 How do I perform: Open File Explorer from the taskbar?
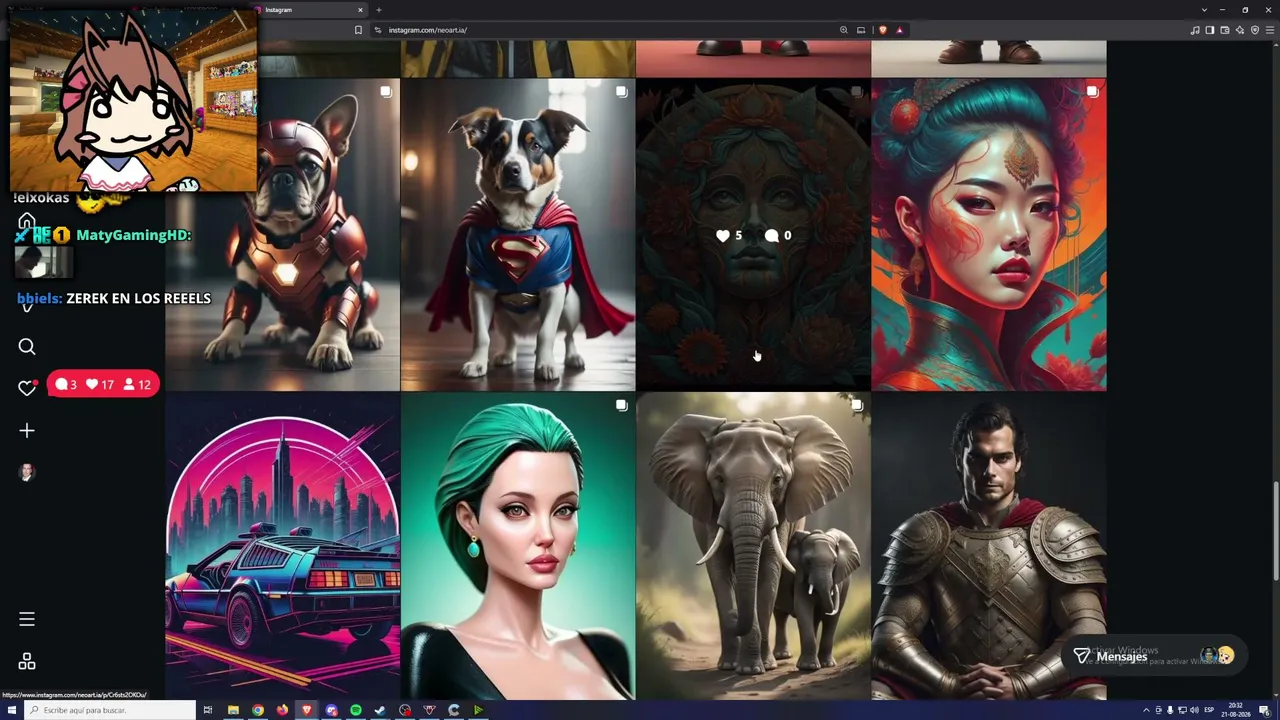pos(233,710)
